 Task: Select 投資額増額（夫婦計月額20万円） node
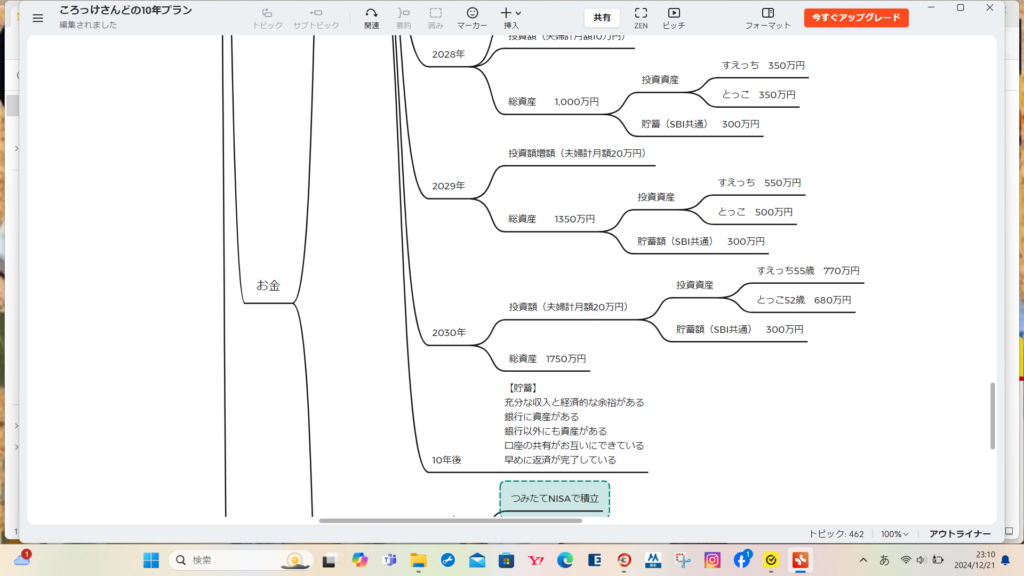click(579, 153)
